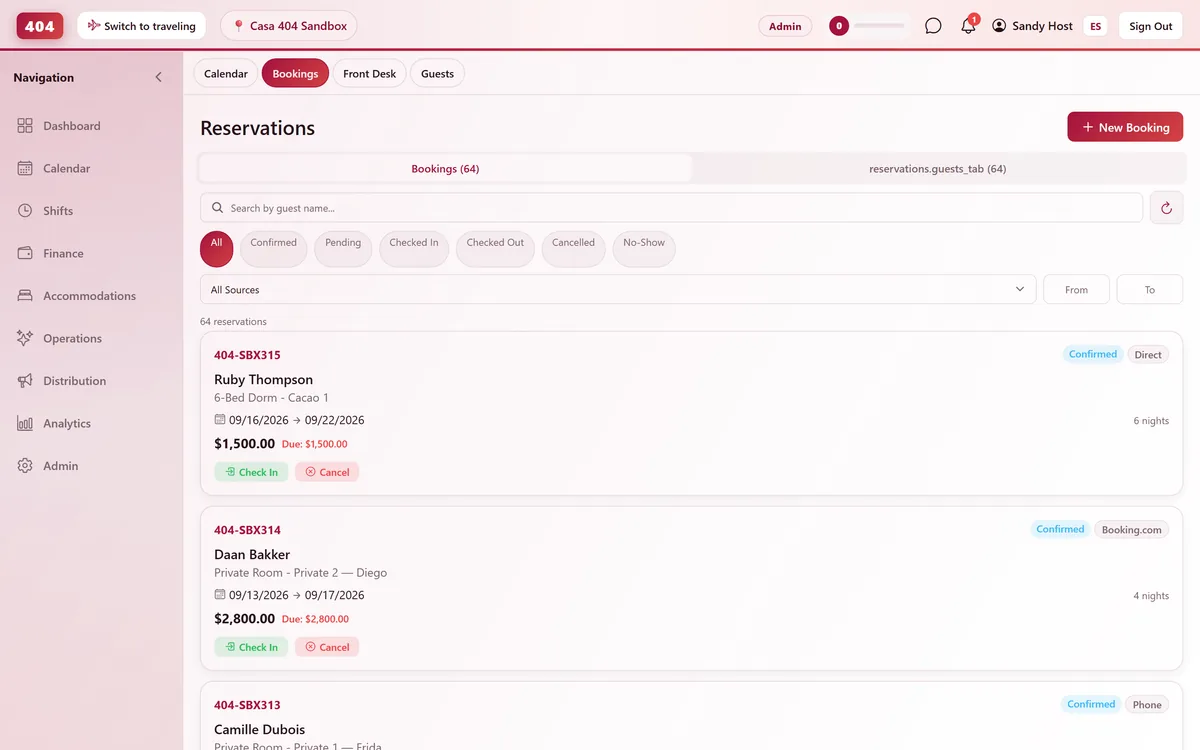The image size is (1200, 750).
Task: Open the All Sources dropdown
Action: click(x=618, y=289)
